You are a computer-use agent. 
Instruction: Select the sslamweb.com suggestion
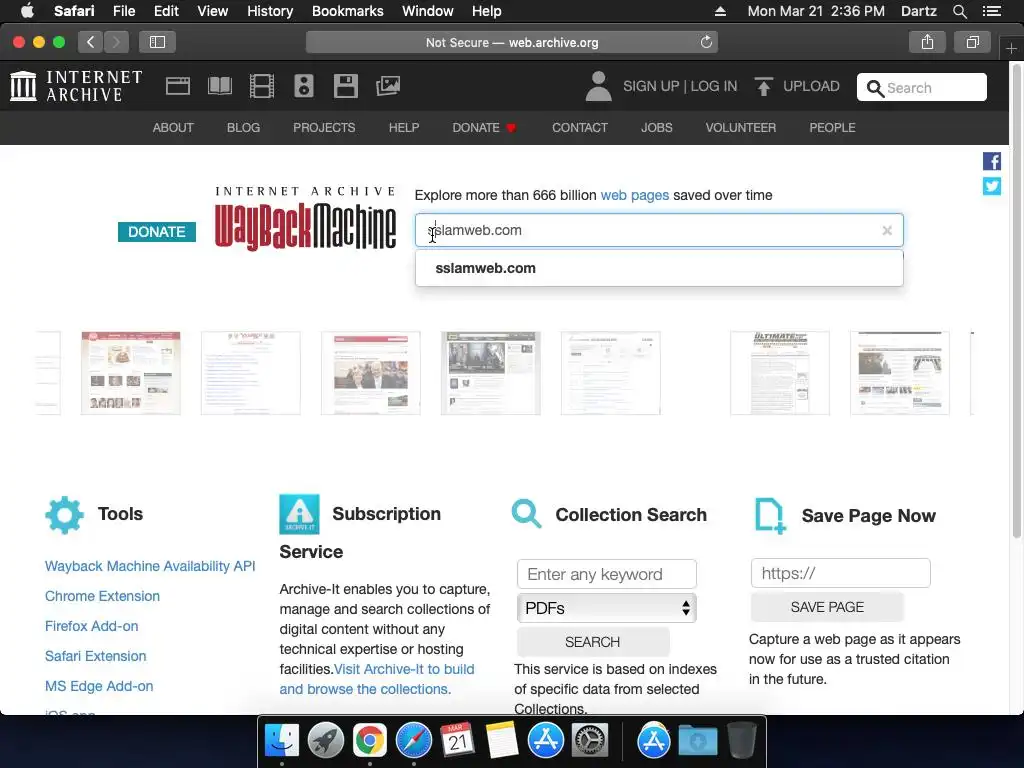pos(659,268)
